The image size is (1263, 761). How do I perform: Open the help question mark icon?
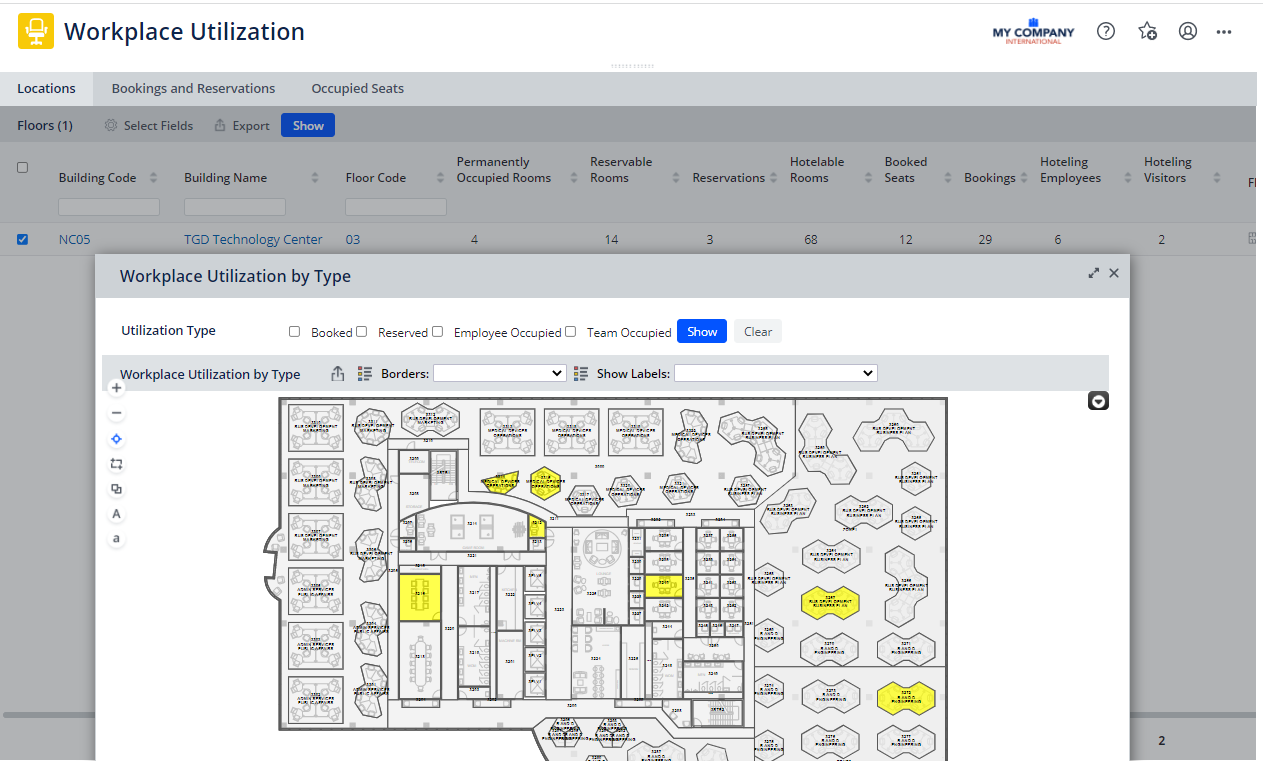pos(1106,31)
